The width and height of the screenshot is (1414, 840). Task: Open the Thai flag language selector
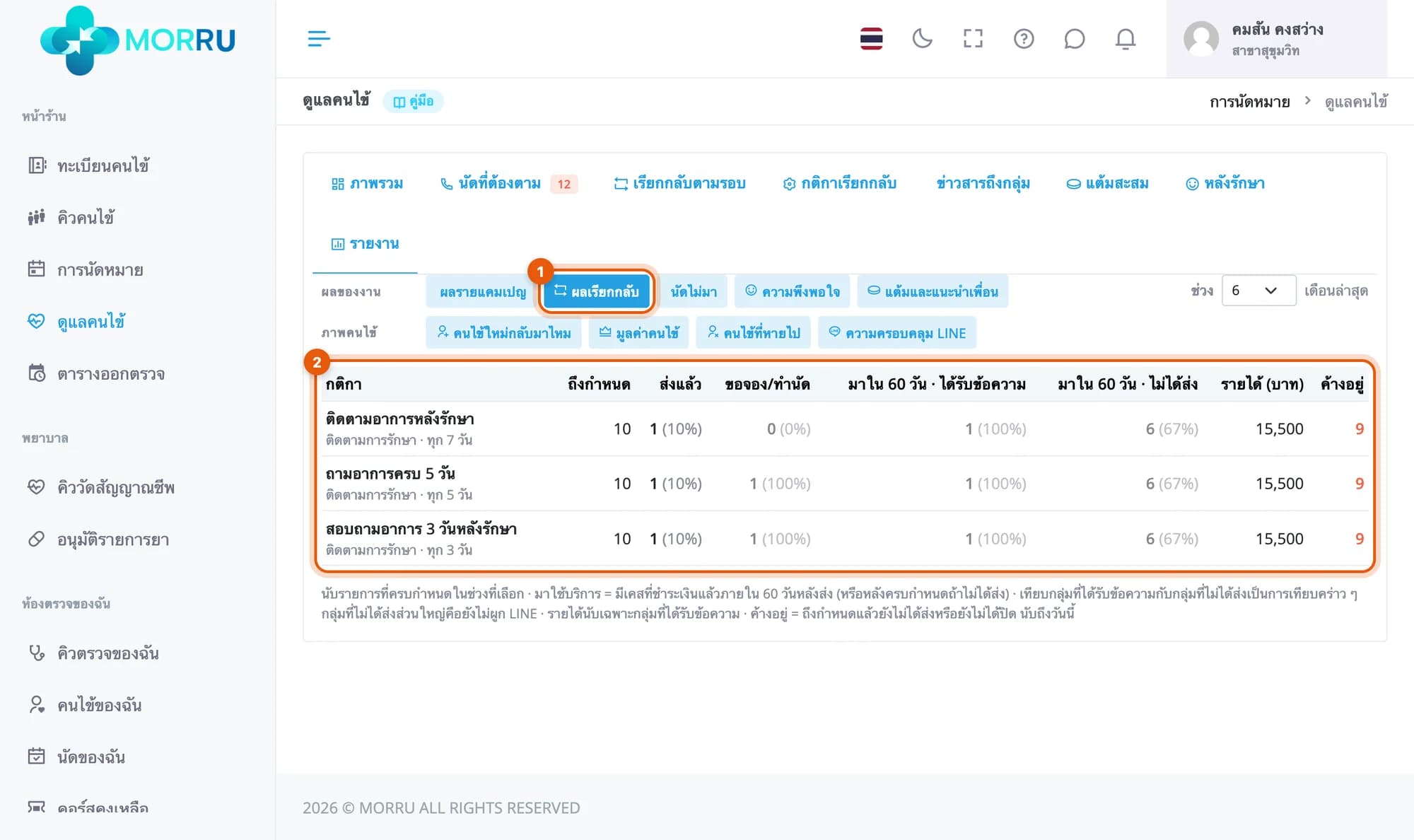pyautogui.click(x=871, y=38)
